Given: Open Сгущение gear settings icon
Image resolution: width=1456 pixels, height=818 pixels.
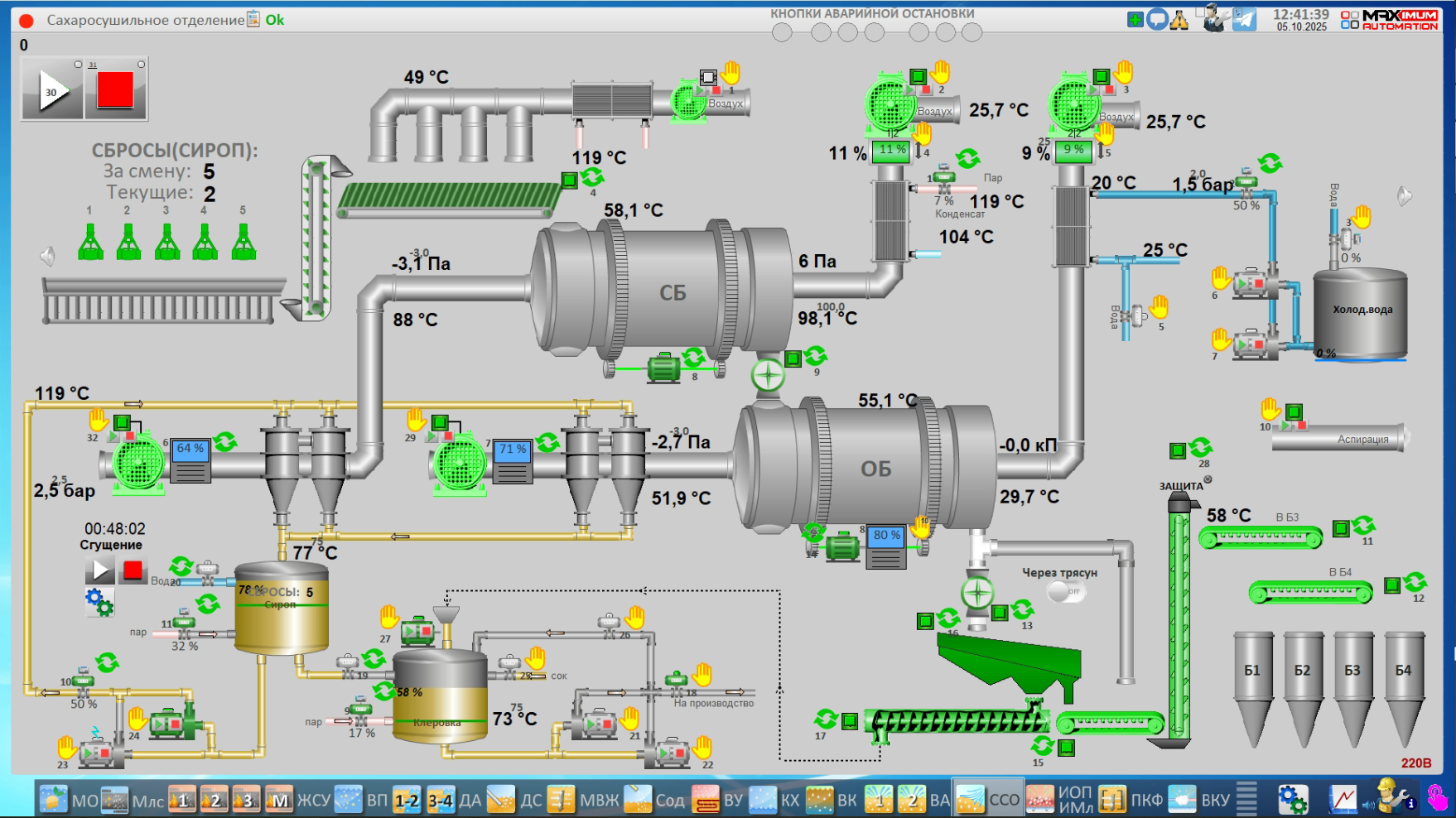Looking at the screenshot, I should pos(99,602).
